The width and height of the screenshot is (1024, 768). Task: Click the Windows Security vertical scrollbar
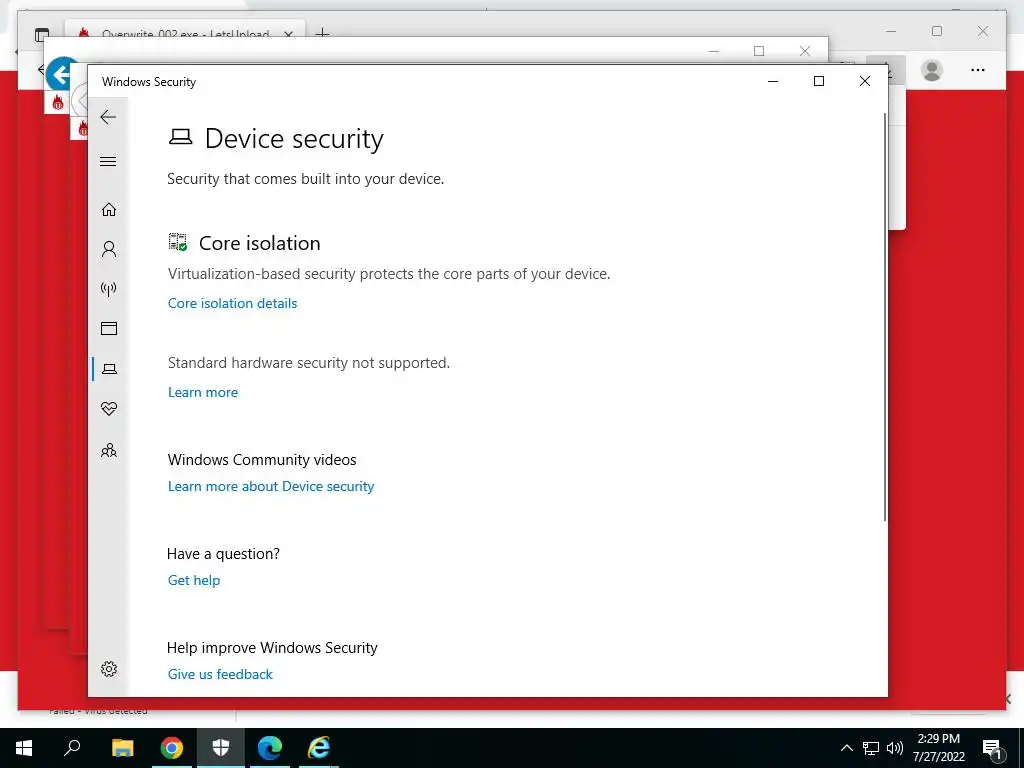pyautogui.click(x=885, y=317)
